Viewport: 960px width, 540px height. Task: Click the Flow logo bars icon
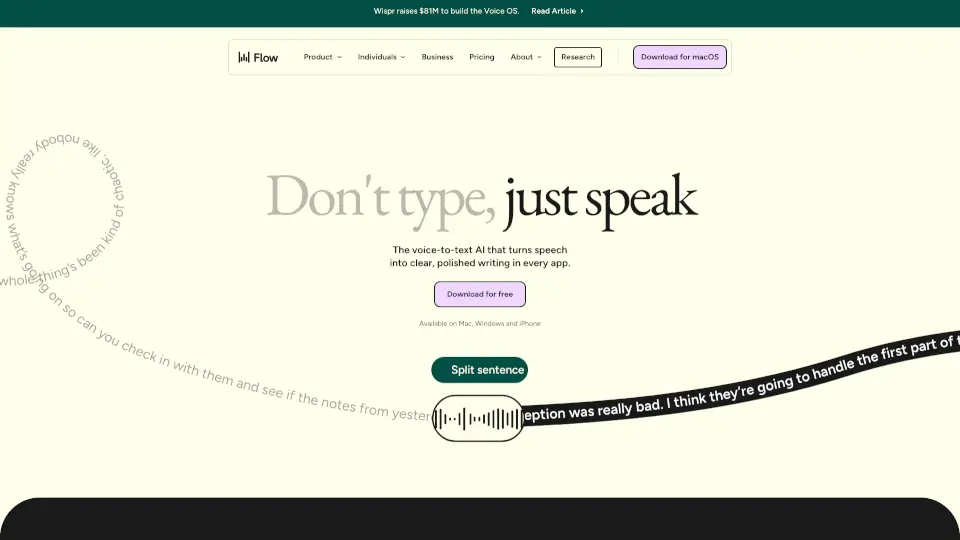click(244, 57)
